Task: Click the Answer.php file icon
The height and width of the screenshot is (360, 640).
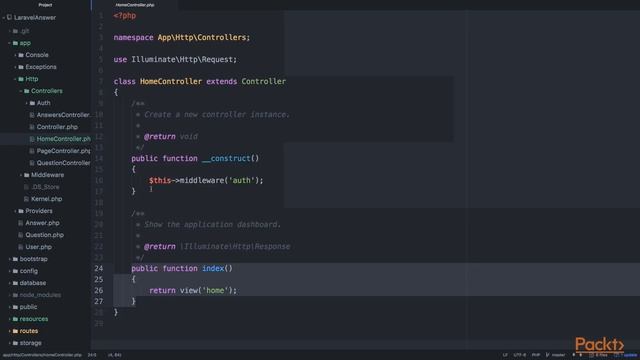Action: tap(20, 223)
